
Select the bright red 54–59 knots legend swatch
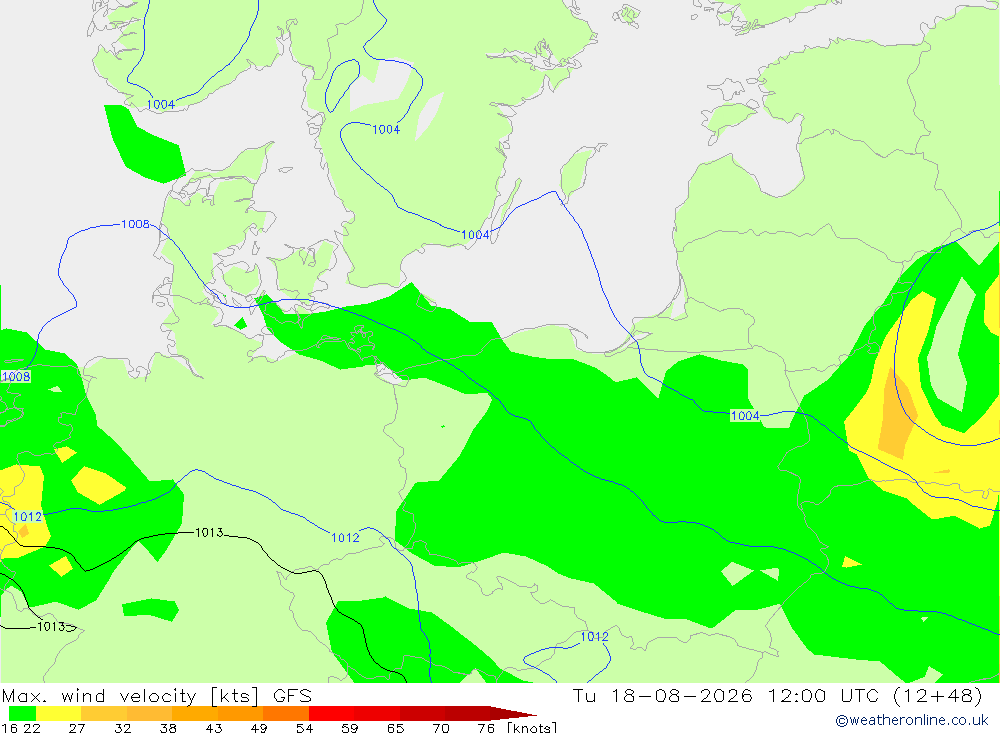[x=332, y=713]
